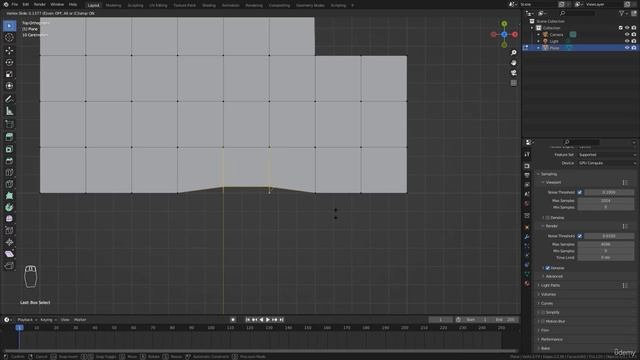The width and height of the screenshot is (640, 360).
Task: Collapse the Sampling panel
Action: 548,174
